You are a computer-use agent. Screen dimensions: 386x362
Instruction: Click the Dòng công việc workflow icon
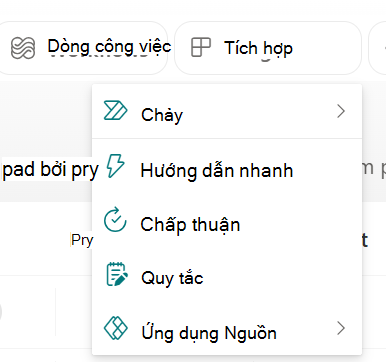click(x=23, y=48)
